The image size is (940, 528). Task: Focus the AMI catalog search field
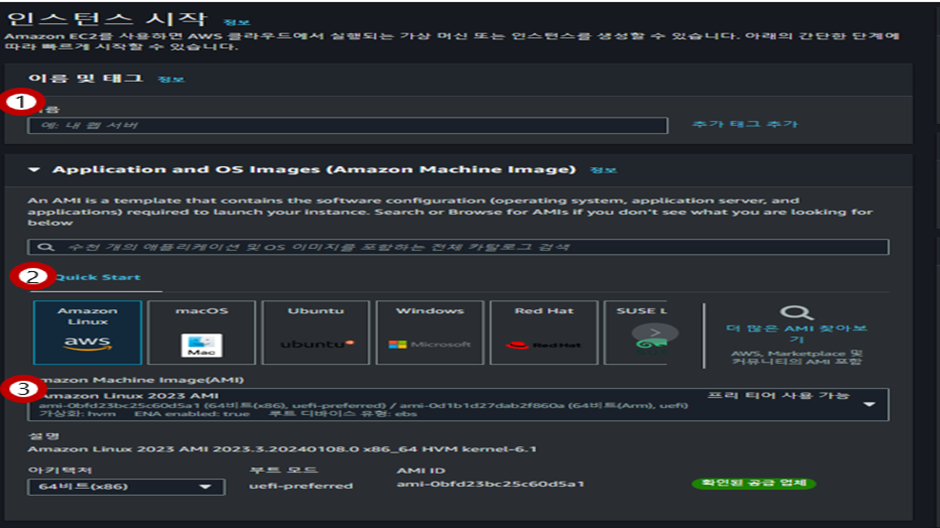point(458,247)
